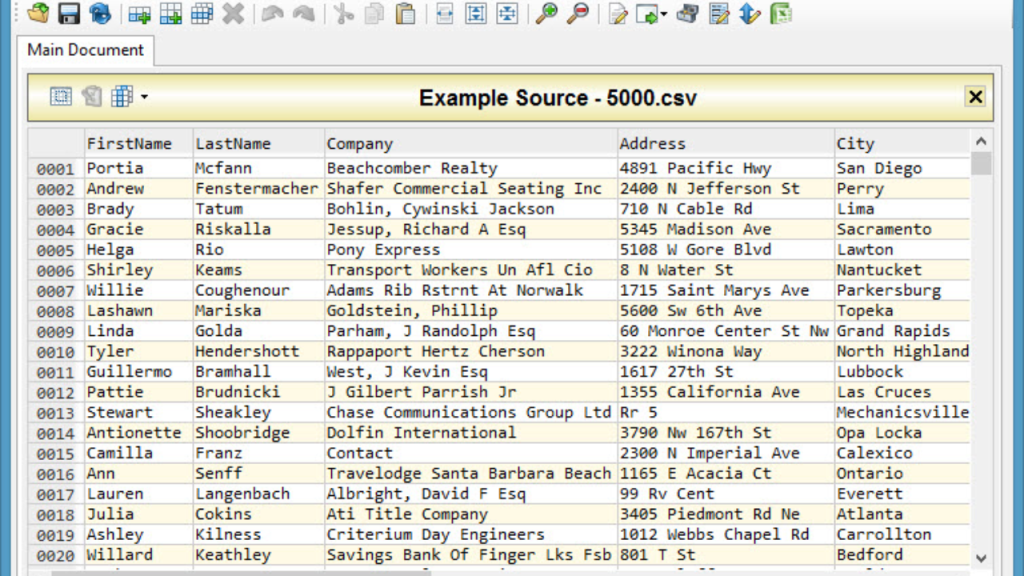The height and width of the screenshot is (576, 1024).
Task: Click the blue globe refresh icon
Action: 100,13
